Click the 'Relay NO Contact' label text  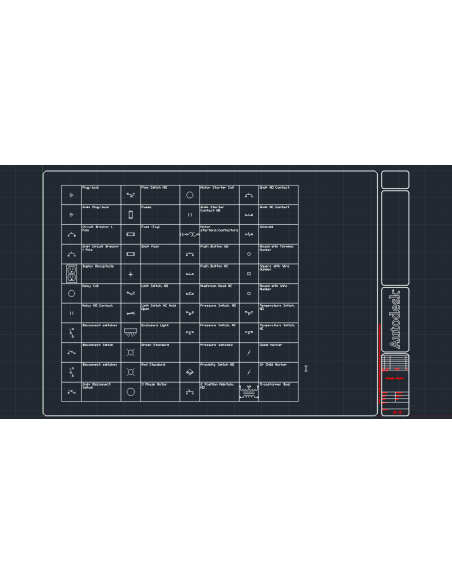click(98, 306)
